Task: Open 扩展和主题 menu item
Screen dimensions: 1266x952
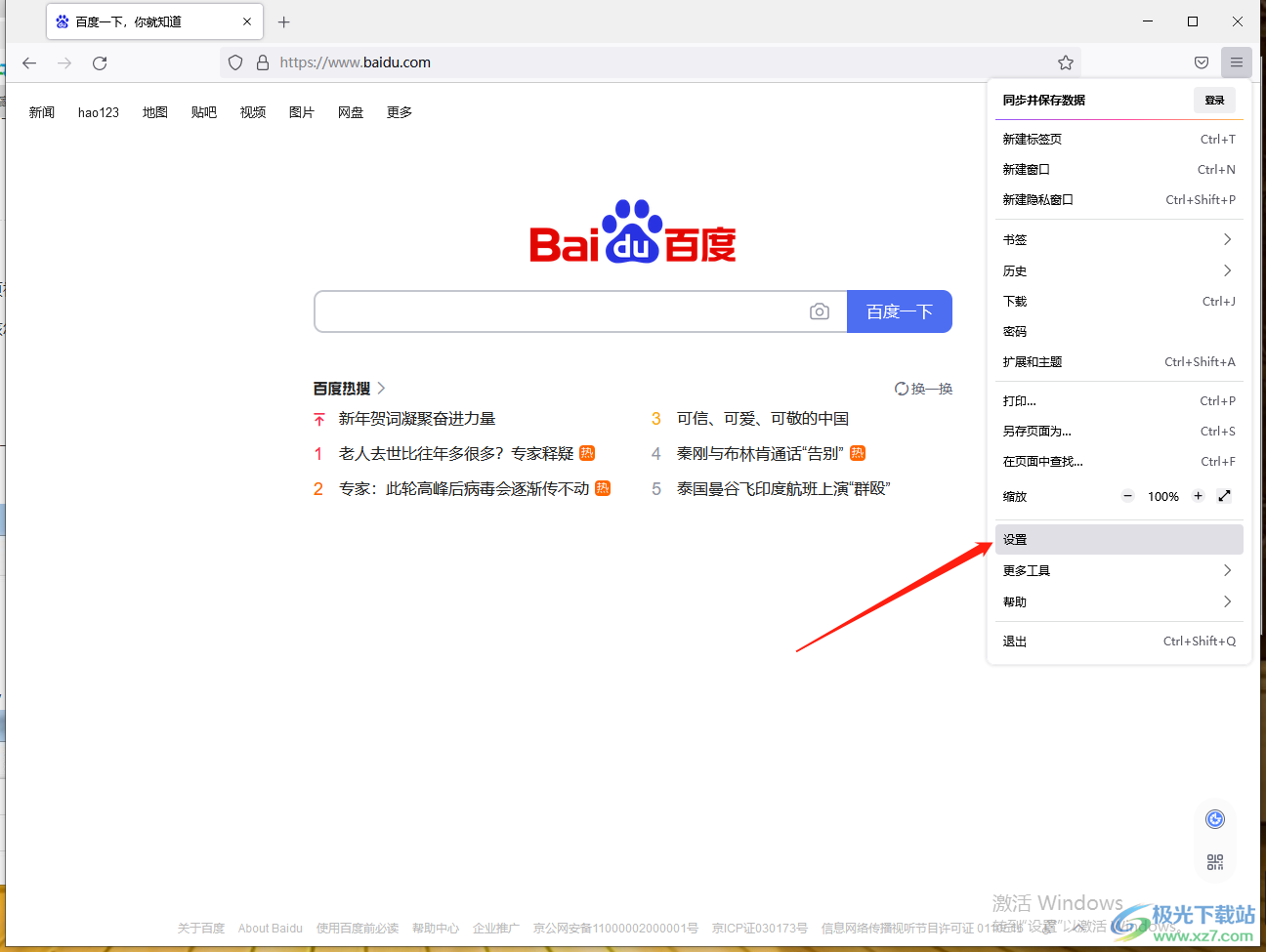Action: (x=1118, y=362)
